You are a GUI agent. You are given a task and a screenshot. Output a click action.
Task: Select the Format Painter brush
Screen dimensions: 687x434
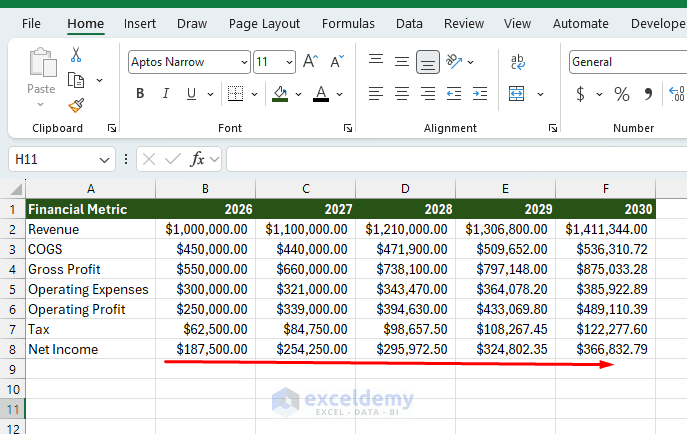point(76,105)
